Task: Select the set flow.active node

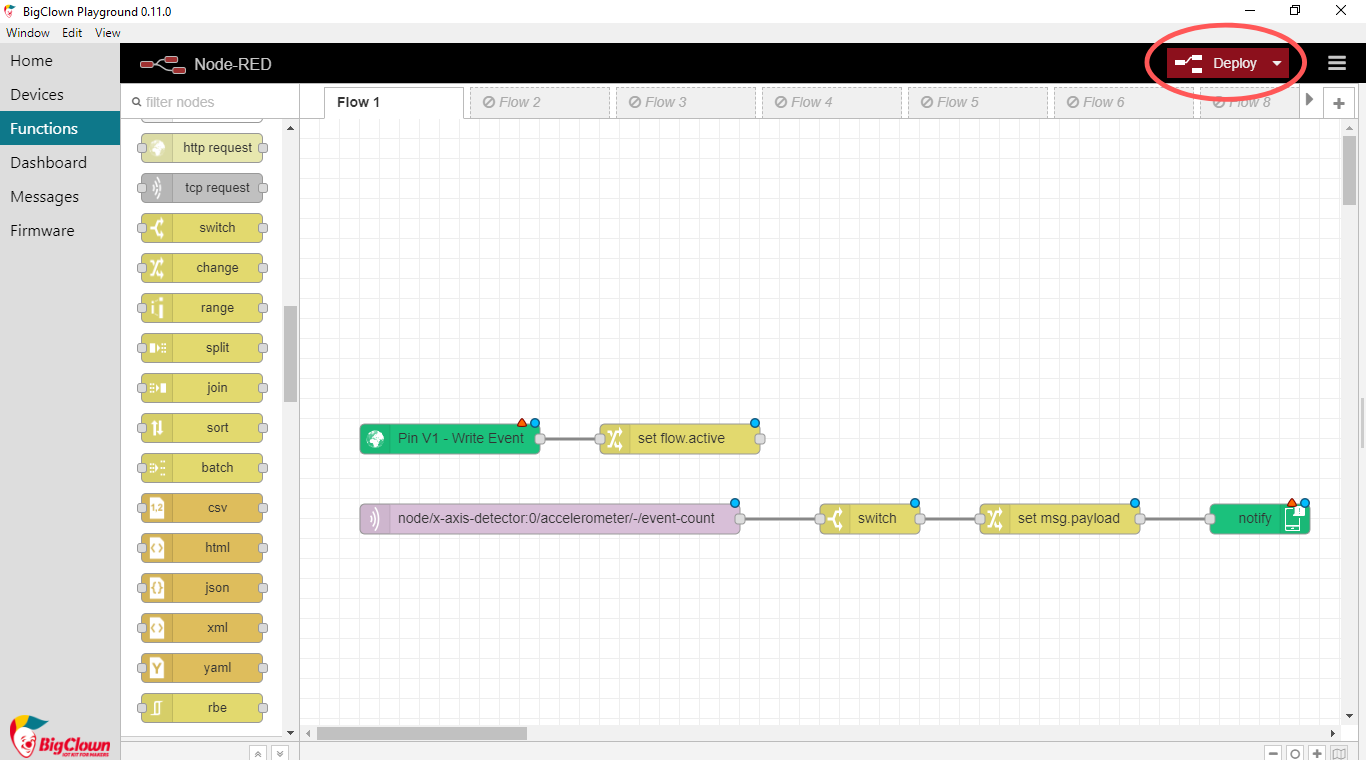Action: click(x=680, y=439)
